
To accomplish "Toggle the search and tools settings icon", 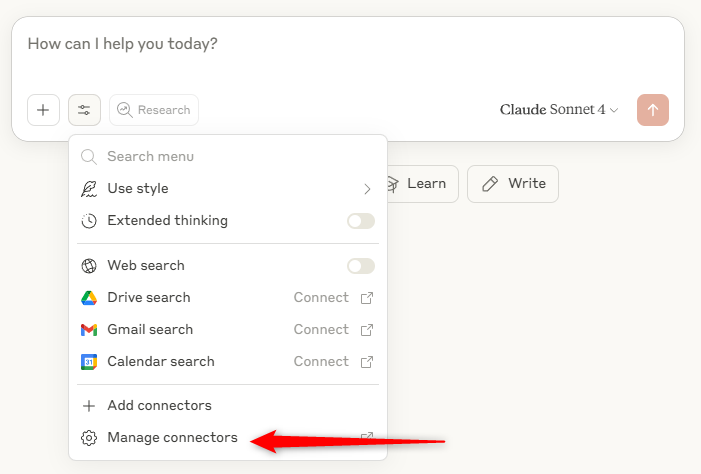I will click(x=84, y=110).
